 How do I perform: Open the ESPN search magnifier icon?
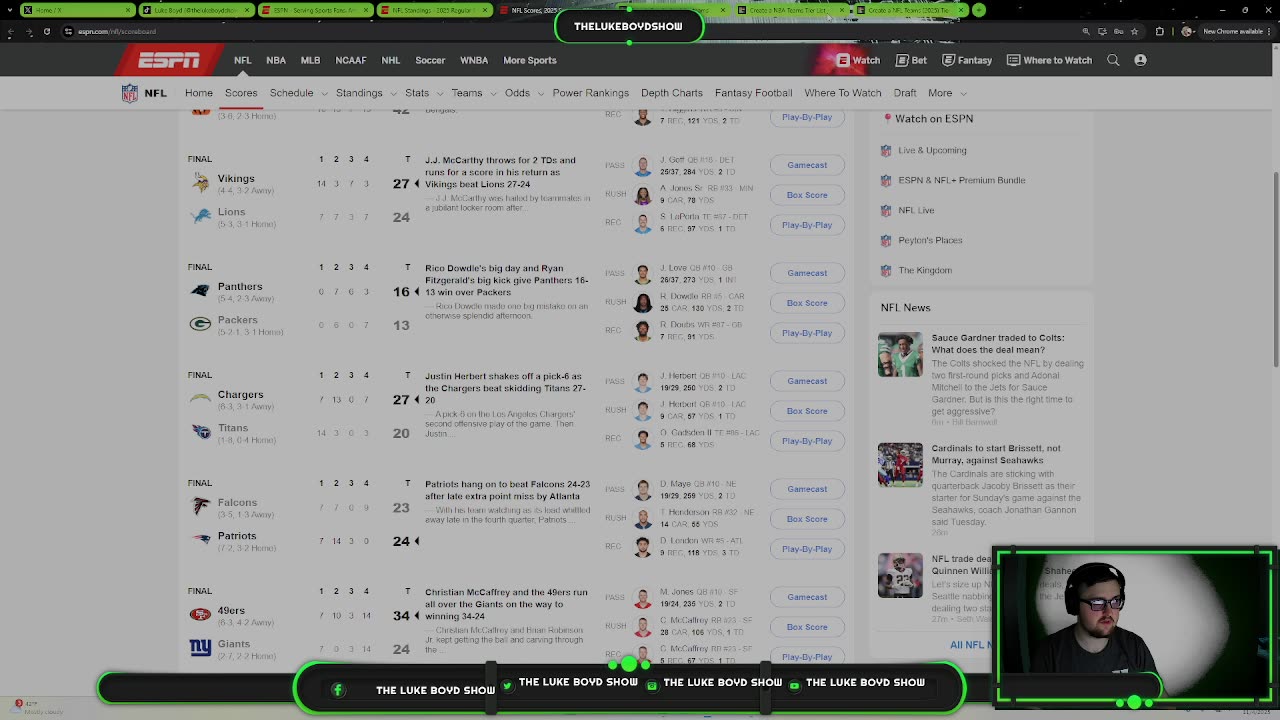[1113, 60]
